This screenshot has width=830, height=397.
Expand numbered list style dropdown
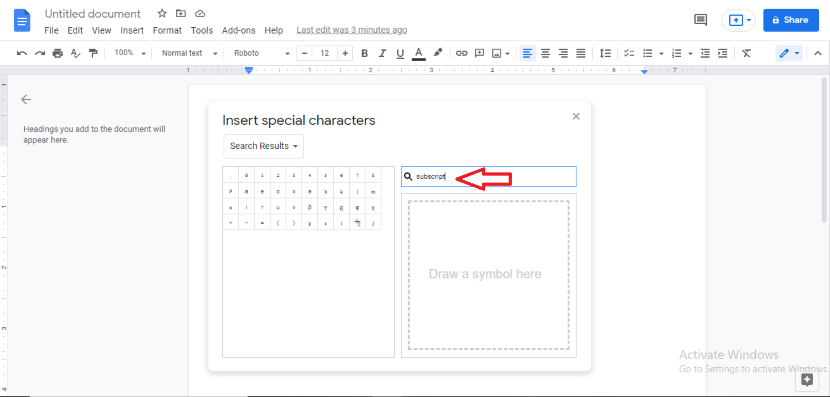[690, 53]
